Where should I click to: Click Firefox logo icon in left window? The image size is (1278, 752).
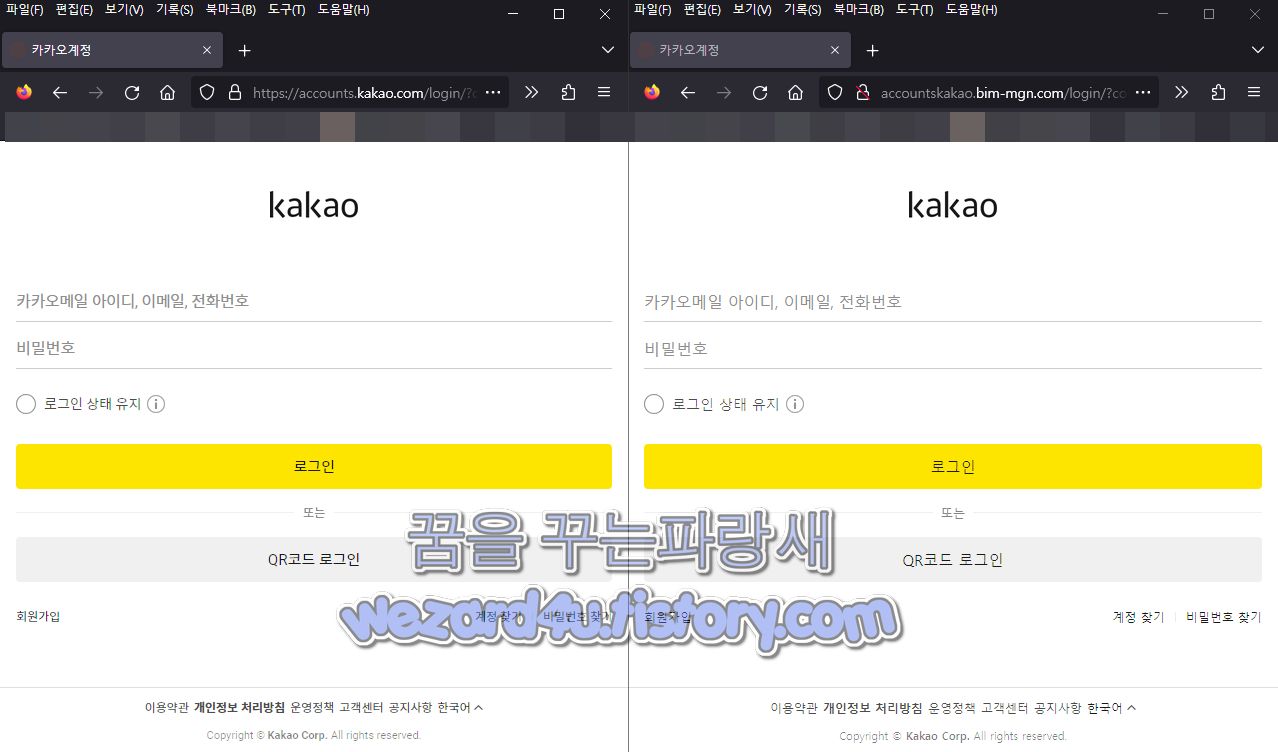[x=24, y=92]
